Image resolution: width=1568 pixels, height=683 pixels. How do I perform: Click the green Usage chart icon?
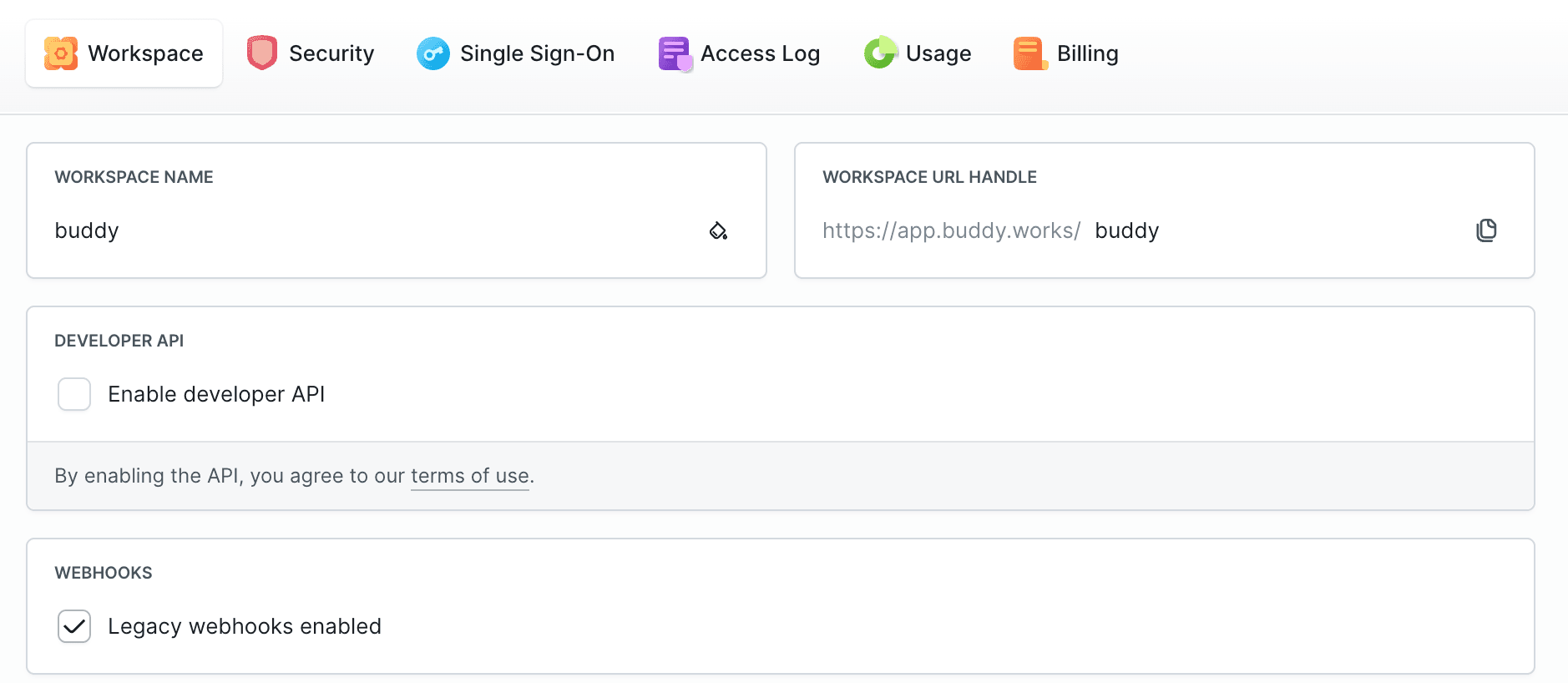(x=880, y=53)
